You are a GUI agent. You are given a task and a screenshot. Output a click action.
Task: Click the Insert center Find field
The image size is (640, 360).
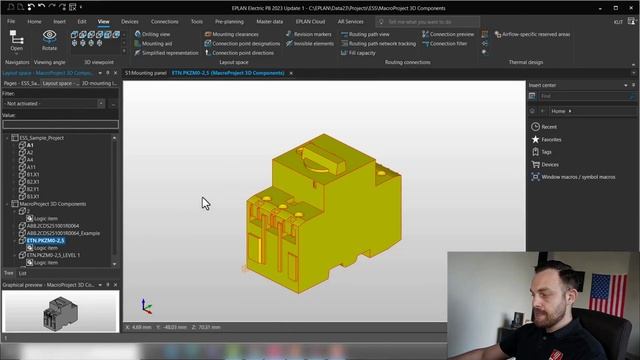[587, 96]
